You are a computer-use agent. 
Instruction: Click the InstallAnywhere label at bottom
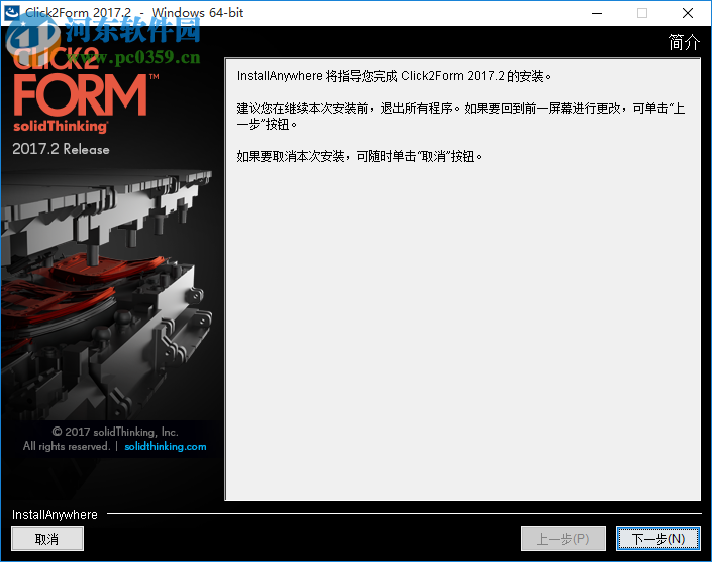click(54, 514)
